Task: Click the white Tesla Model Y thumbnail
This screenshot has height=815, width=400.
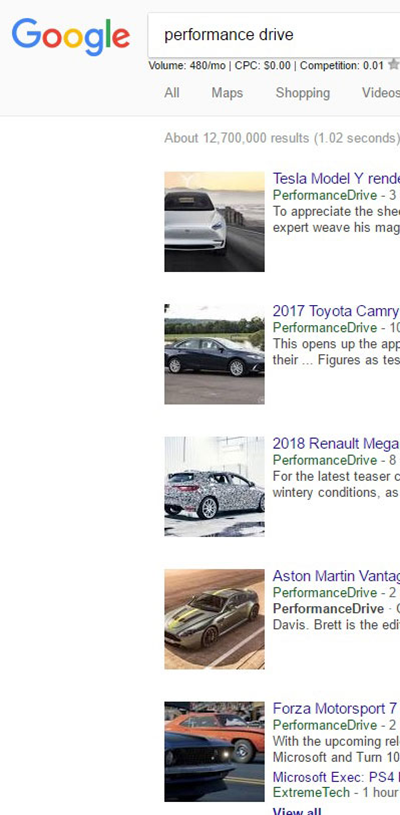Action: point(215,222)
